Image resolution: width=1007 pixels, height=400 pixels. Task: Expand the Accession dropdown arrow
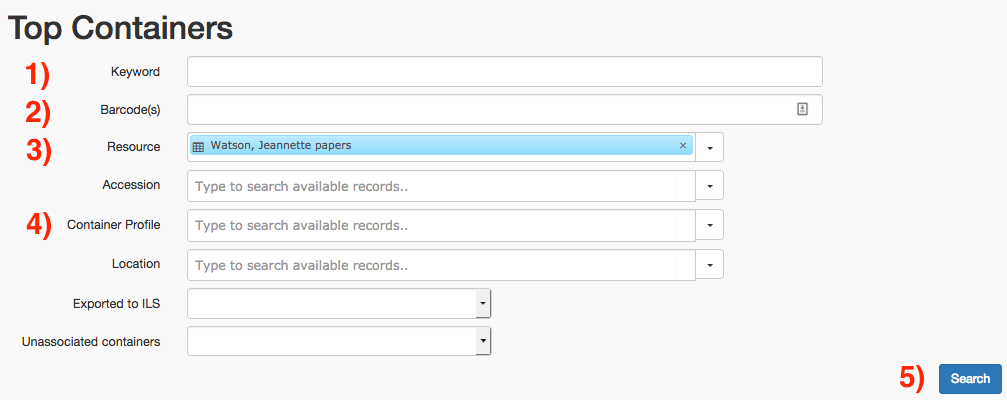709,186
